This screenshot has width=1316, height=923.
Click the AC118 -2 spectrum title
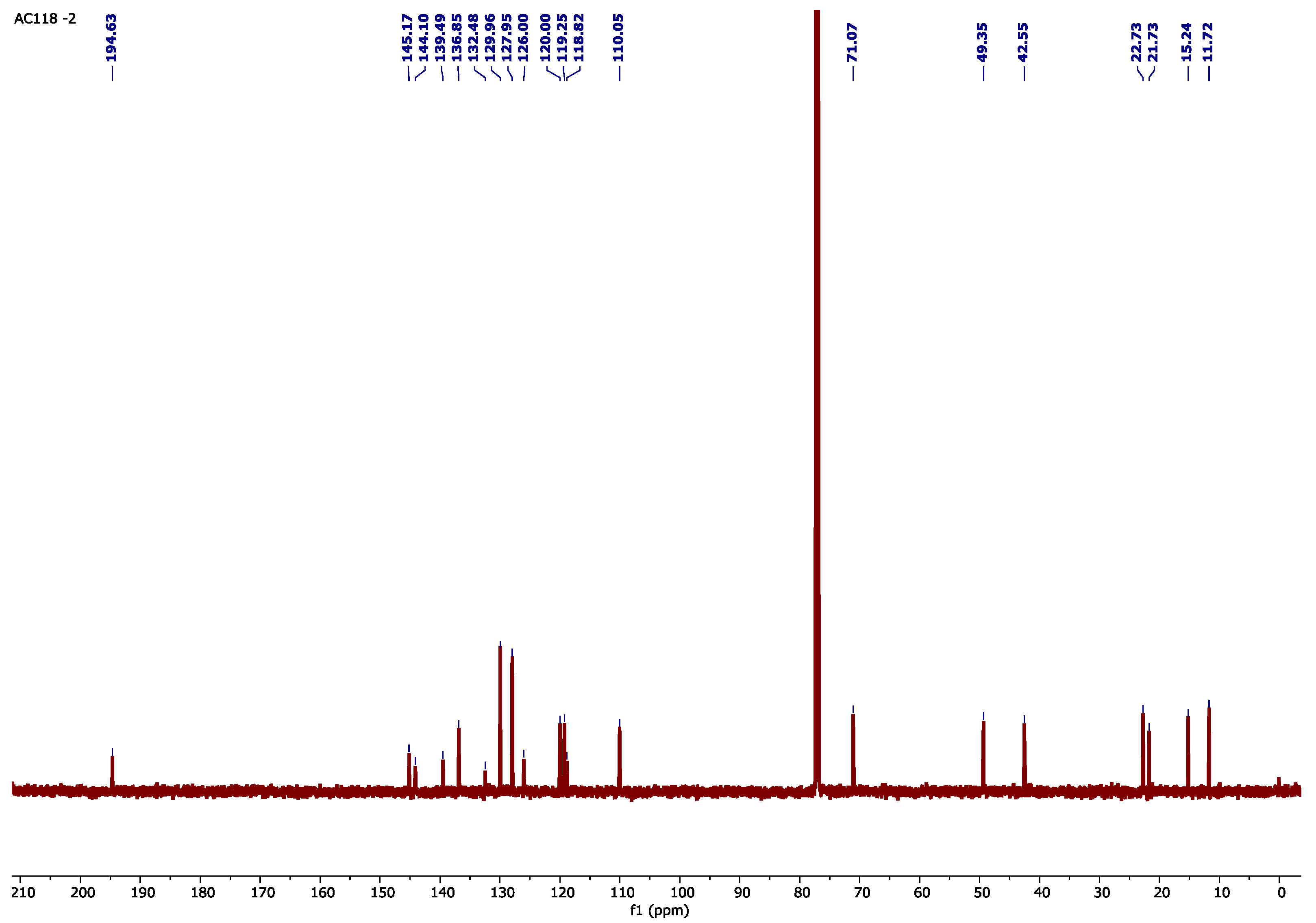(x=45, y=19)
